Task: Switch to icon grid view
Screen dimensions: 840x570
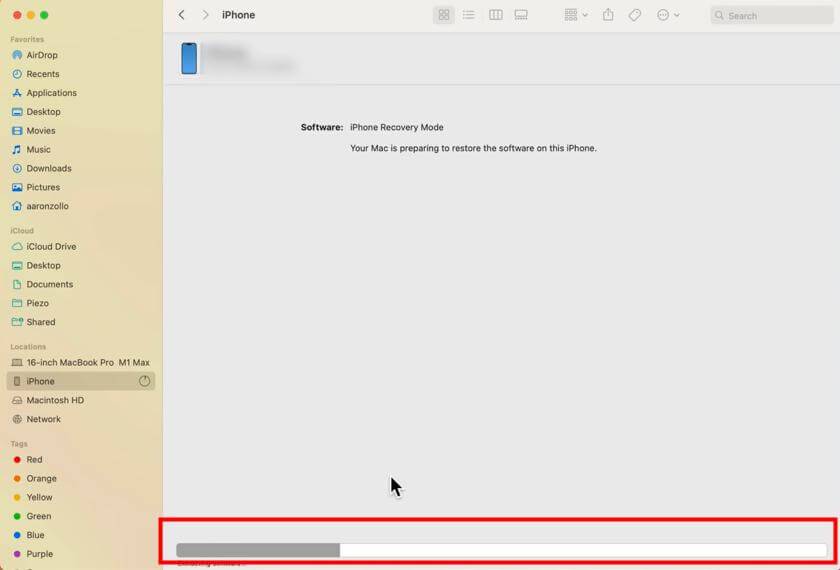Action: (x=444, y=15)
